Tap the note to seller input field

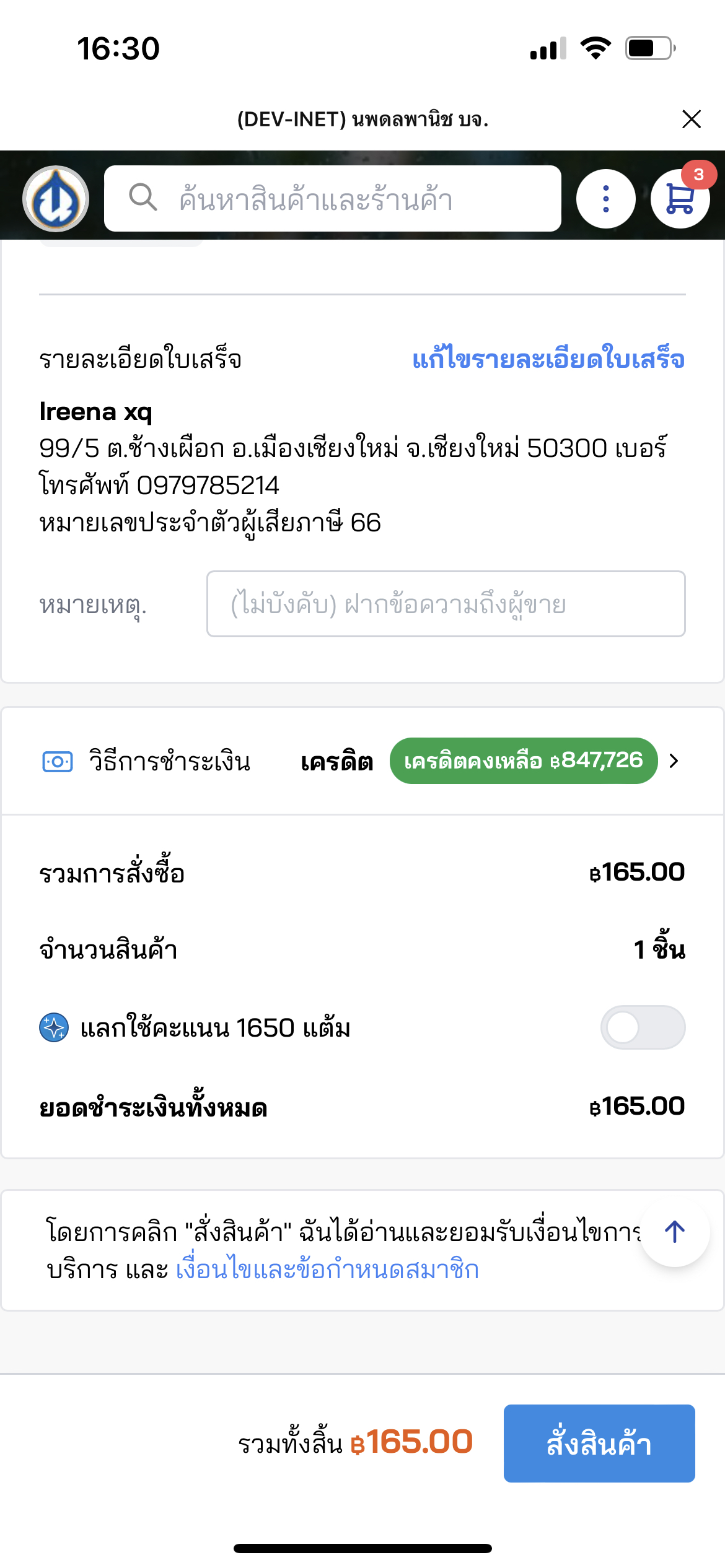coord(446,604)
